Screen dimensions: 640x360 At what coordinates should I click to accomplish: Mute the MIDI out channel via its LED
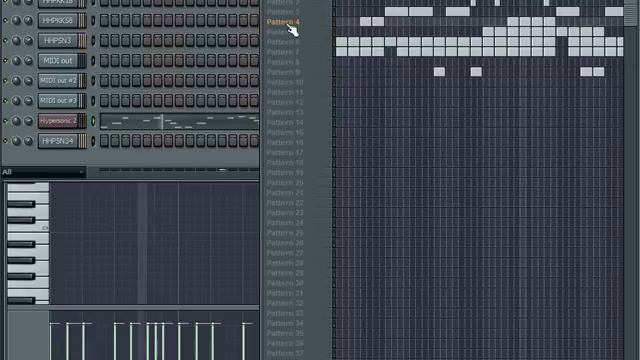(5, 60)
